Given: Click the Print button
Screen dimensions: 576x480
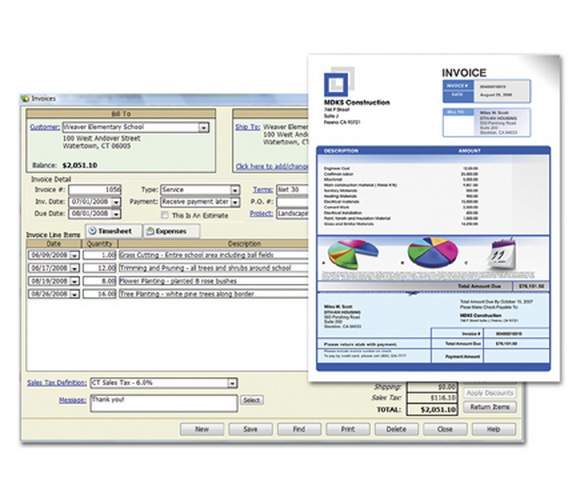Looking at the screenshot, I should point(348,429).
